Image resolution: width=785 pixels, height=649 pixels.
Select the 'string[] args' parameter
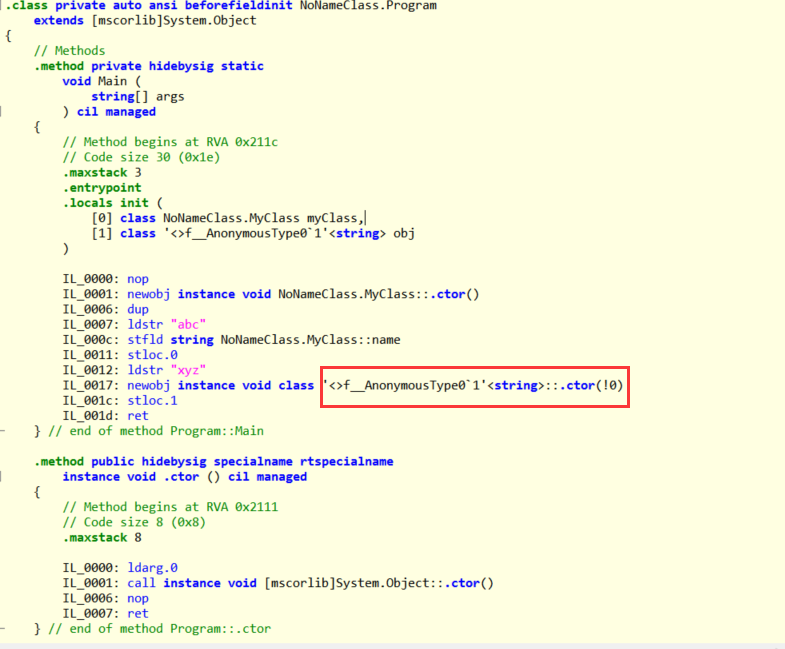[138, 97]
